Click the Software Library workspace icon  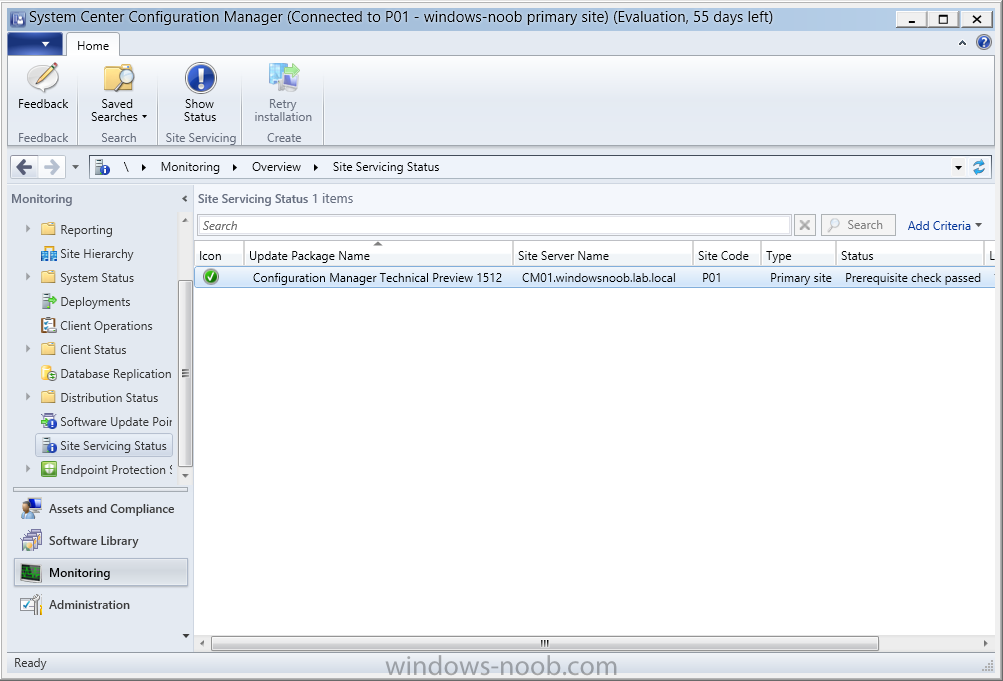click(x=31, y=541)
